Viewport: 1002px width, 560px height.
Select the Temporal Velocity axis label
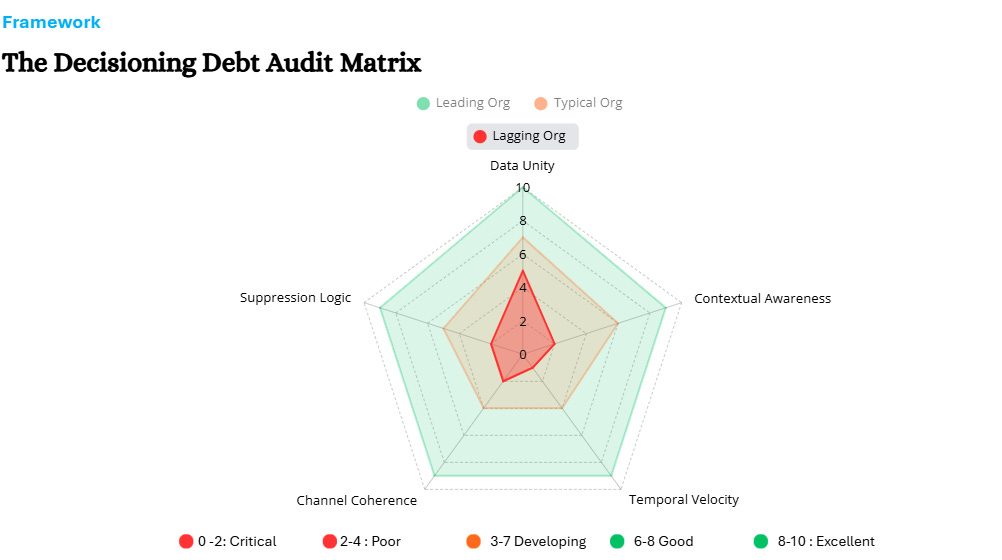coord(684,499)
